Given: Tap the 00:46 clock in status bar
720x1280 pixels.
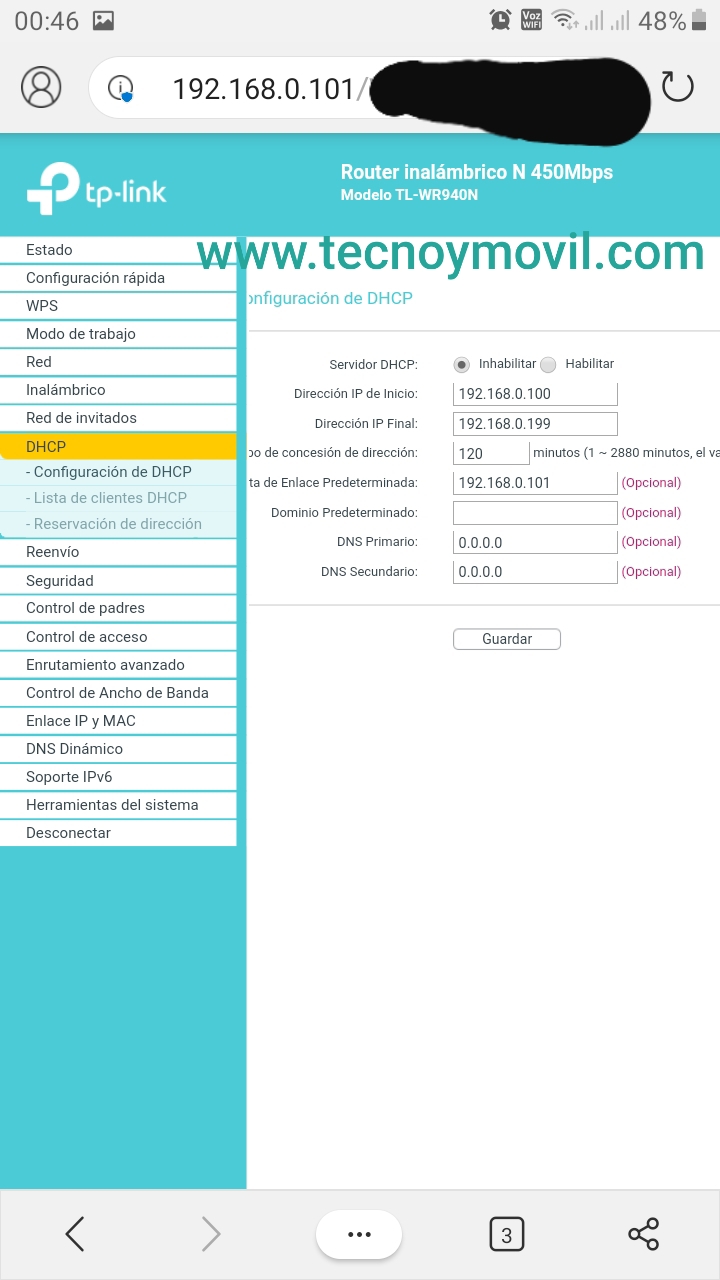Looking at the screenshot, I should (x=47, y=20).
